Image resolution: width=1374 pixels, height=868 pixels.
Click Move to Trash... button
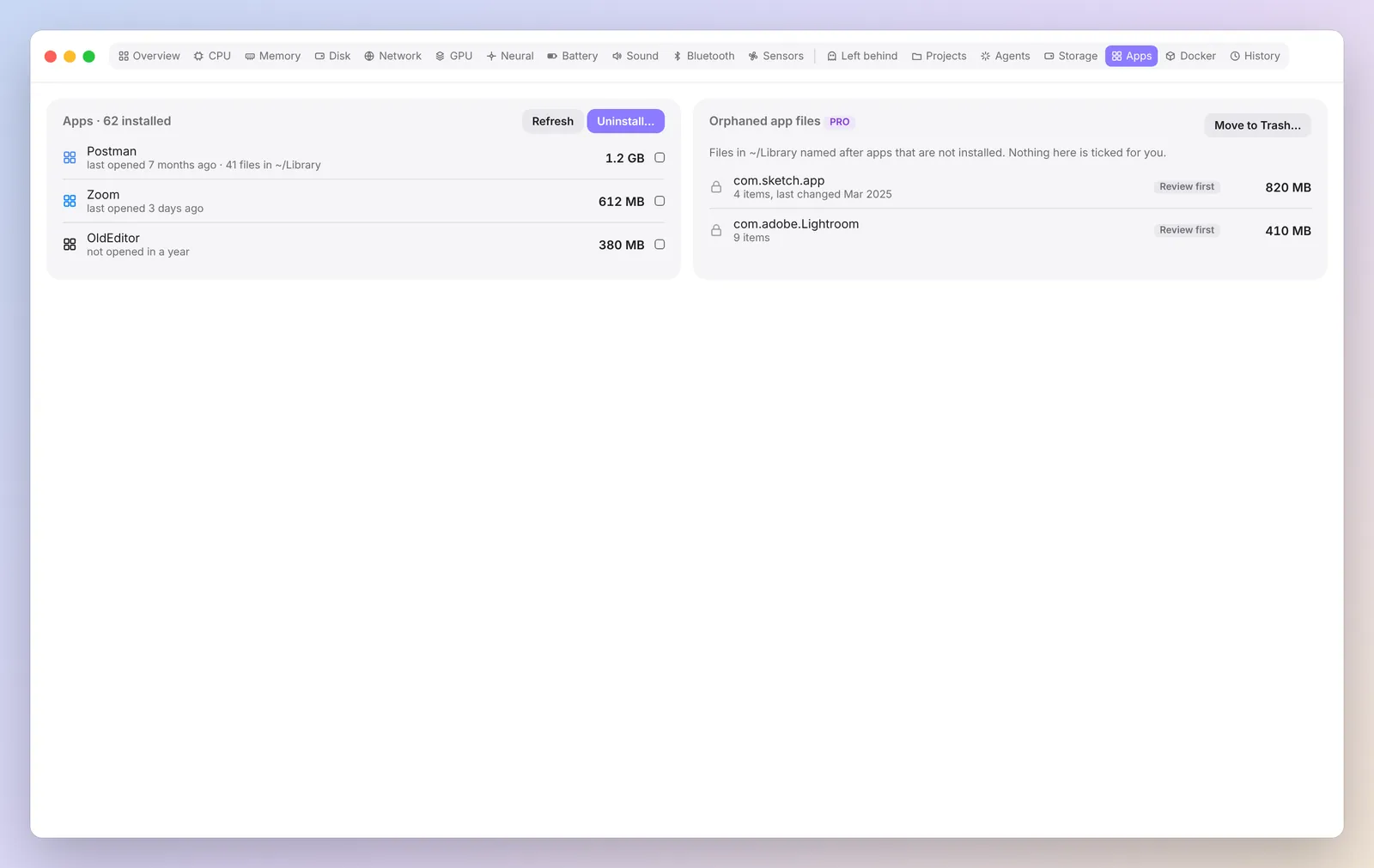coord(1257,125)
